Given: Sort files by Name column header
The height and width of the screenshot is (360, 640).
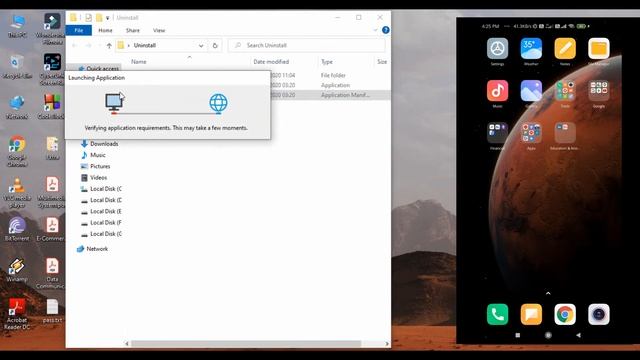Looking at the screenshot, I should [139, 62].
